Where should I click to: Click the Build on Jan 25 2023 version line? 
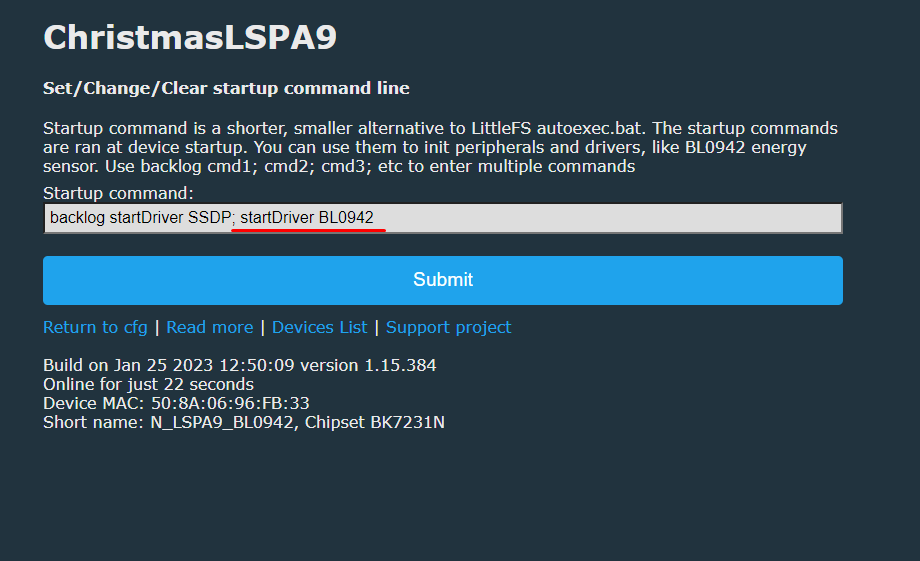[x=239, y=365]
